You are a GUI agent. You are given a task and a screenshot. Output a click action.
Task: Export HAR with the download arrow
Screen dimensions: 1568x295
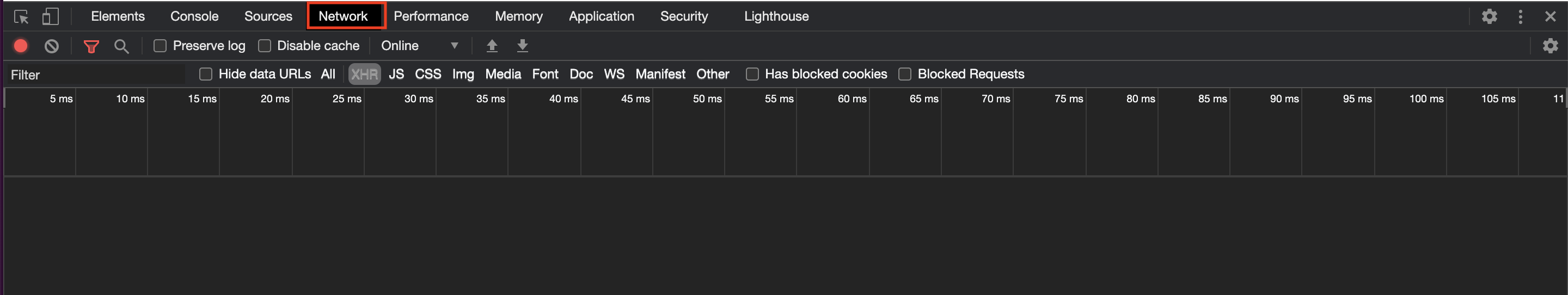[x=522, y=46]
